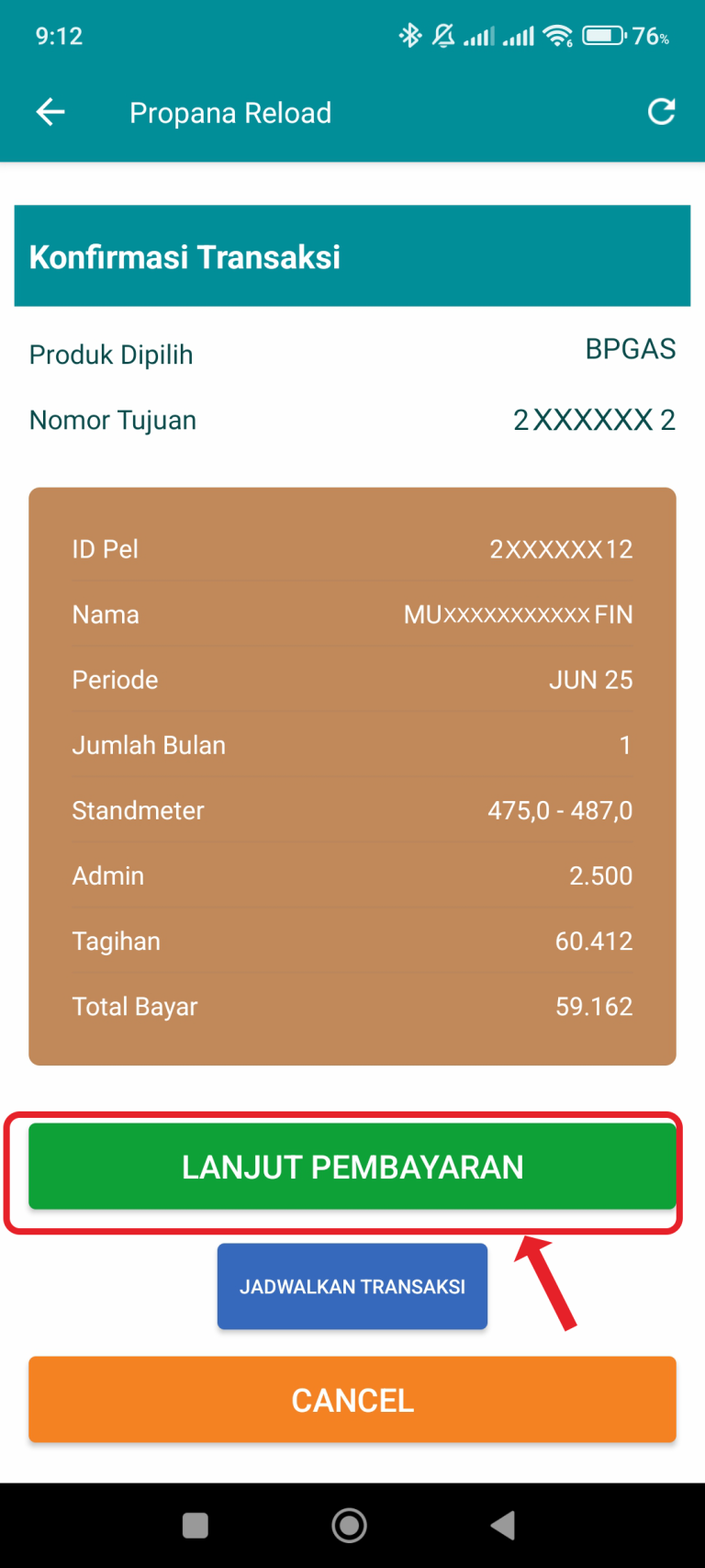Tap Android recent apps square button
Image resolution: width=705 pixels, height=1568 pixels.
pyautogui.click(x=196, y=1525)
